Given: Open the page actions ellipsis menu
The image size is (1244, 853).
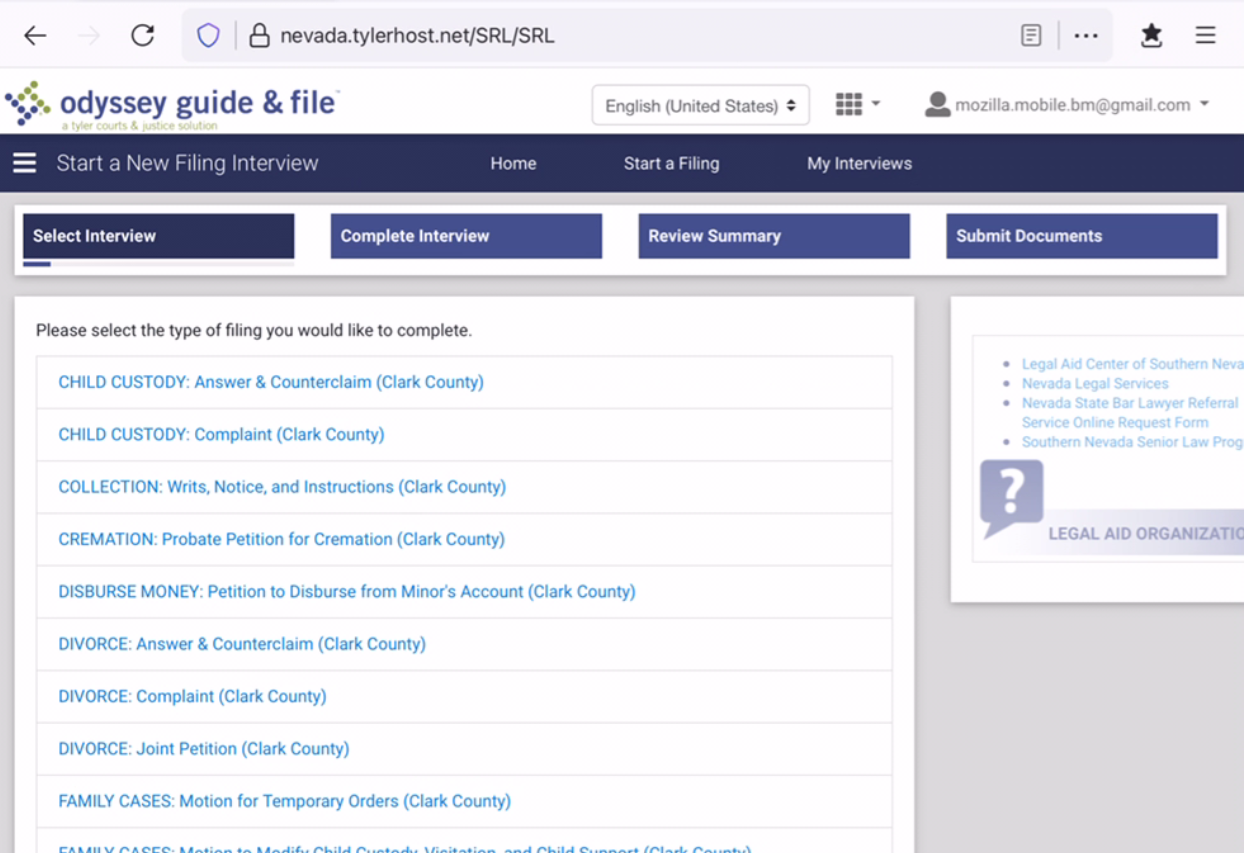Looking at the screenshot, I should tap(1086, 34).
